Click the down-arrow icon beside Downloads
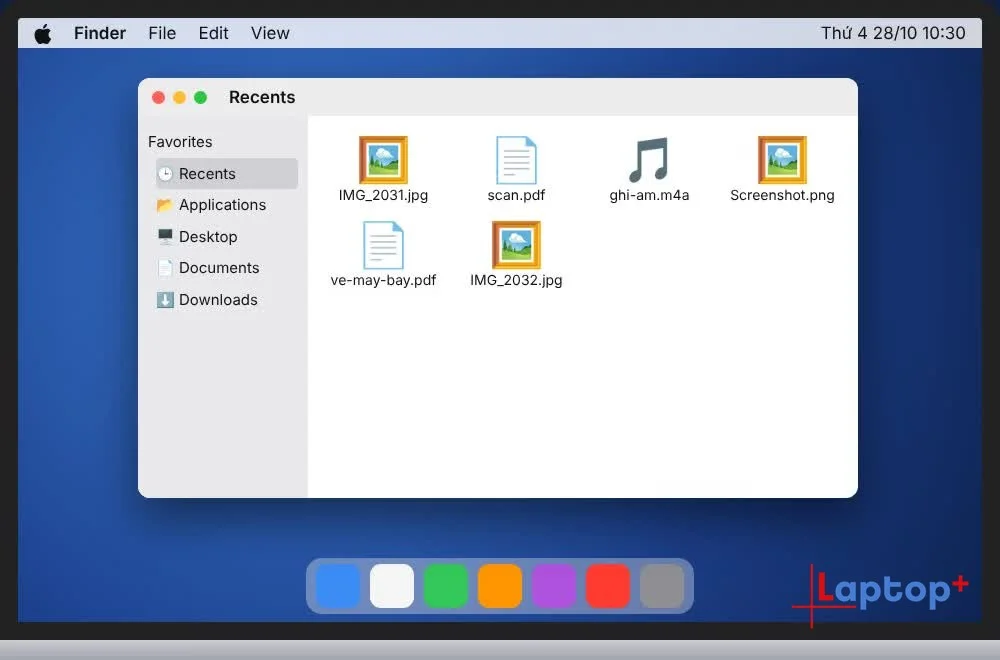The height and width of the screenshot is (660, 1000). coord(165,300)
